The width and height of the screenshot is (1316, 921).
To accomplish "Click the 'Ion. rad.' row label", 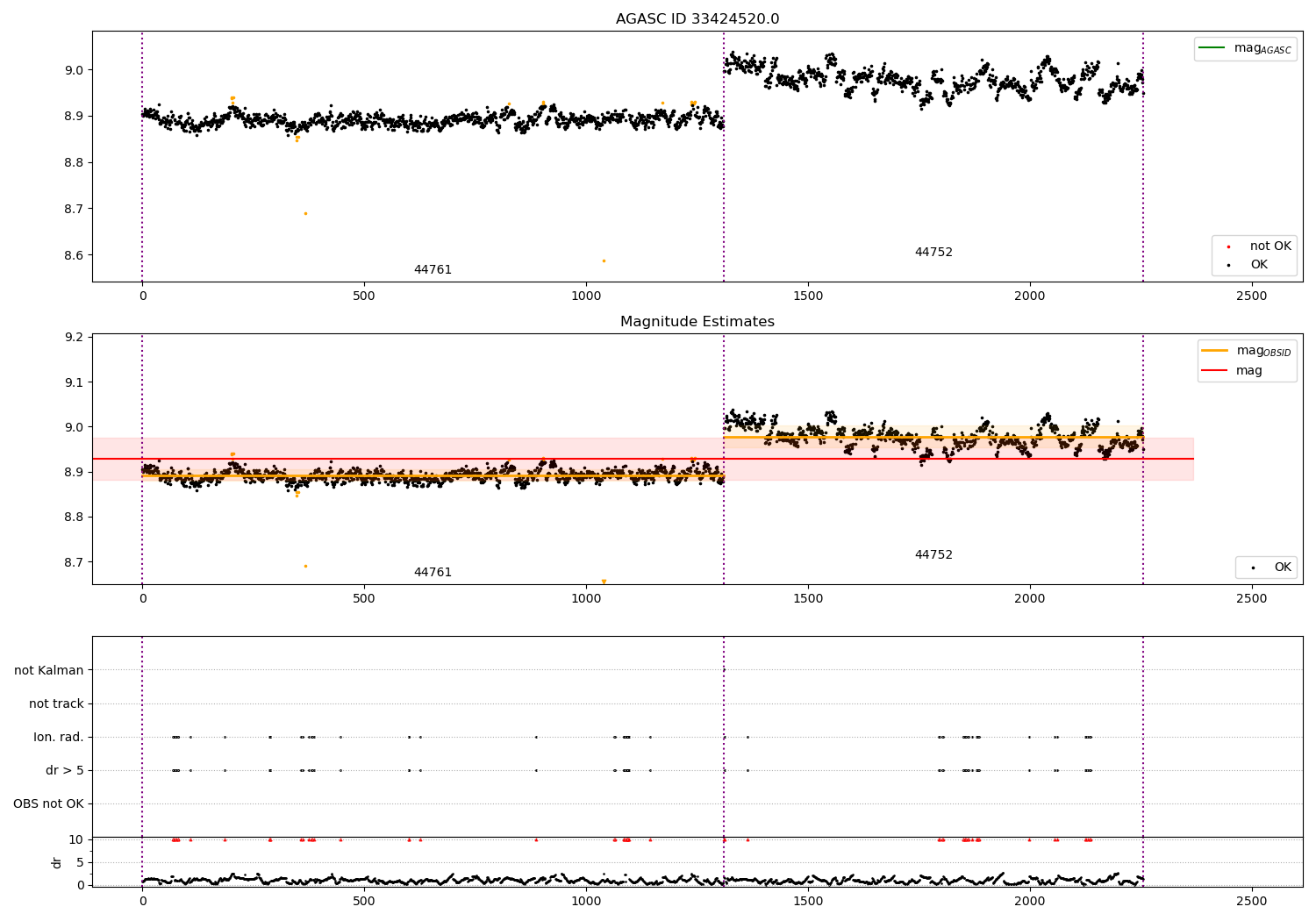I will click(x=59, y=737).
